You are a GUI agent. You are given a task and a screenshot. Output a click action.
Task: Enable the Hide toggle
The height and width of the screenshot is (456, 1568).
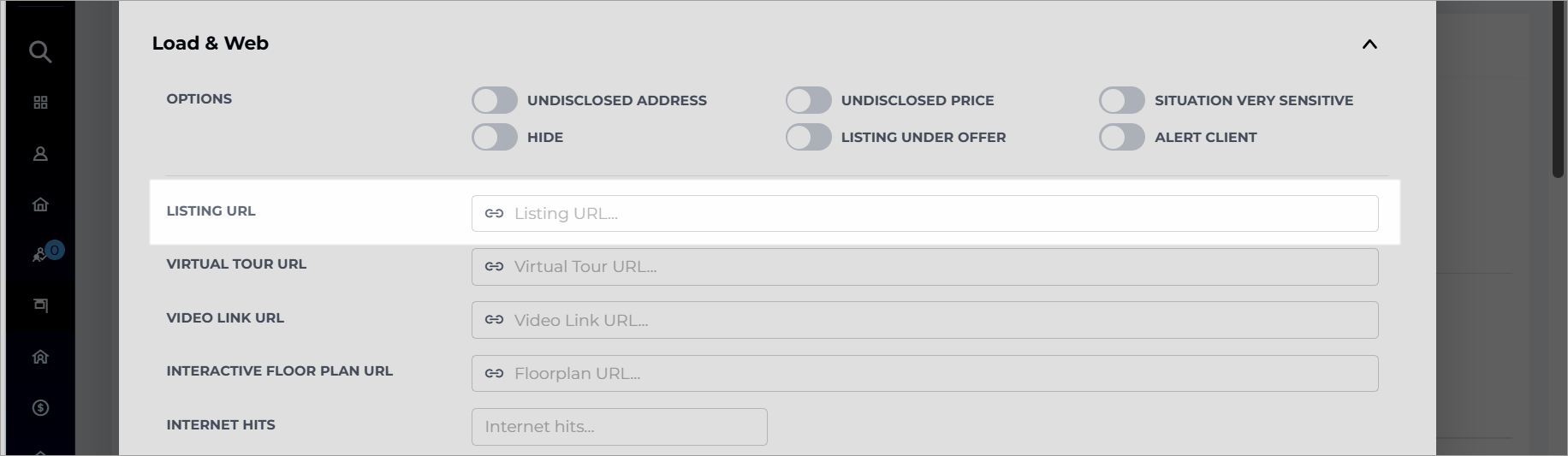click(495, 137)
